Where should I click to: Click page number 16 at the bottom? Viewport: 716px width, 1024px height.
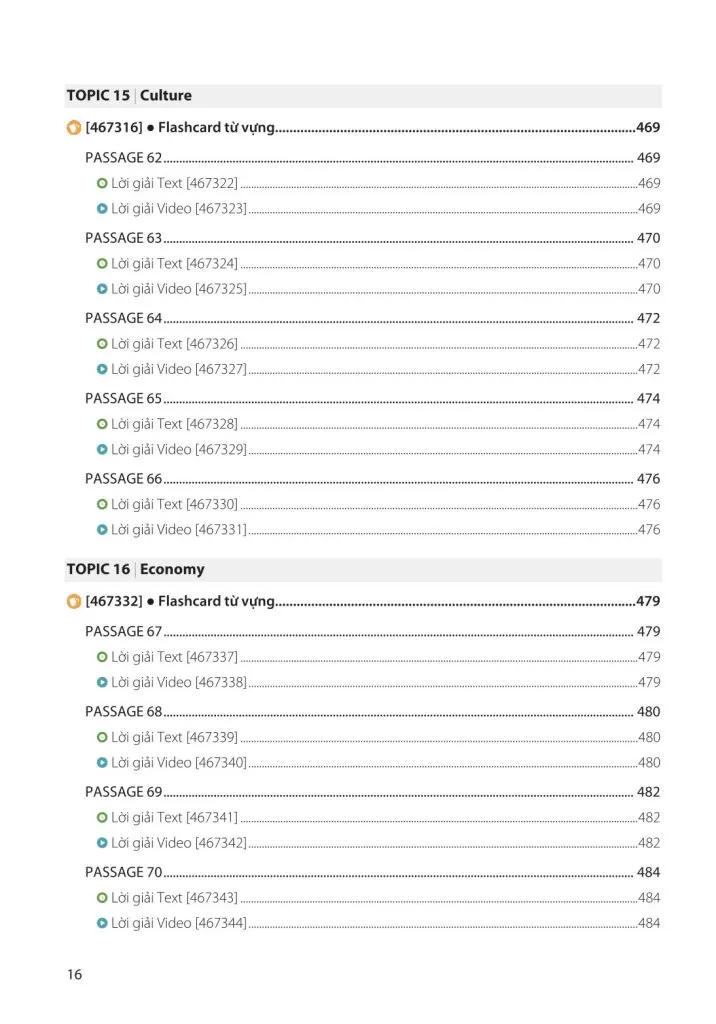coord(75,975)
